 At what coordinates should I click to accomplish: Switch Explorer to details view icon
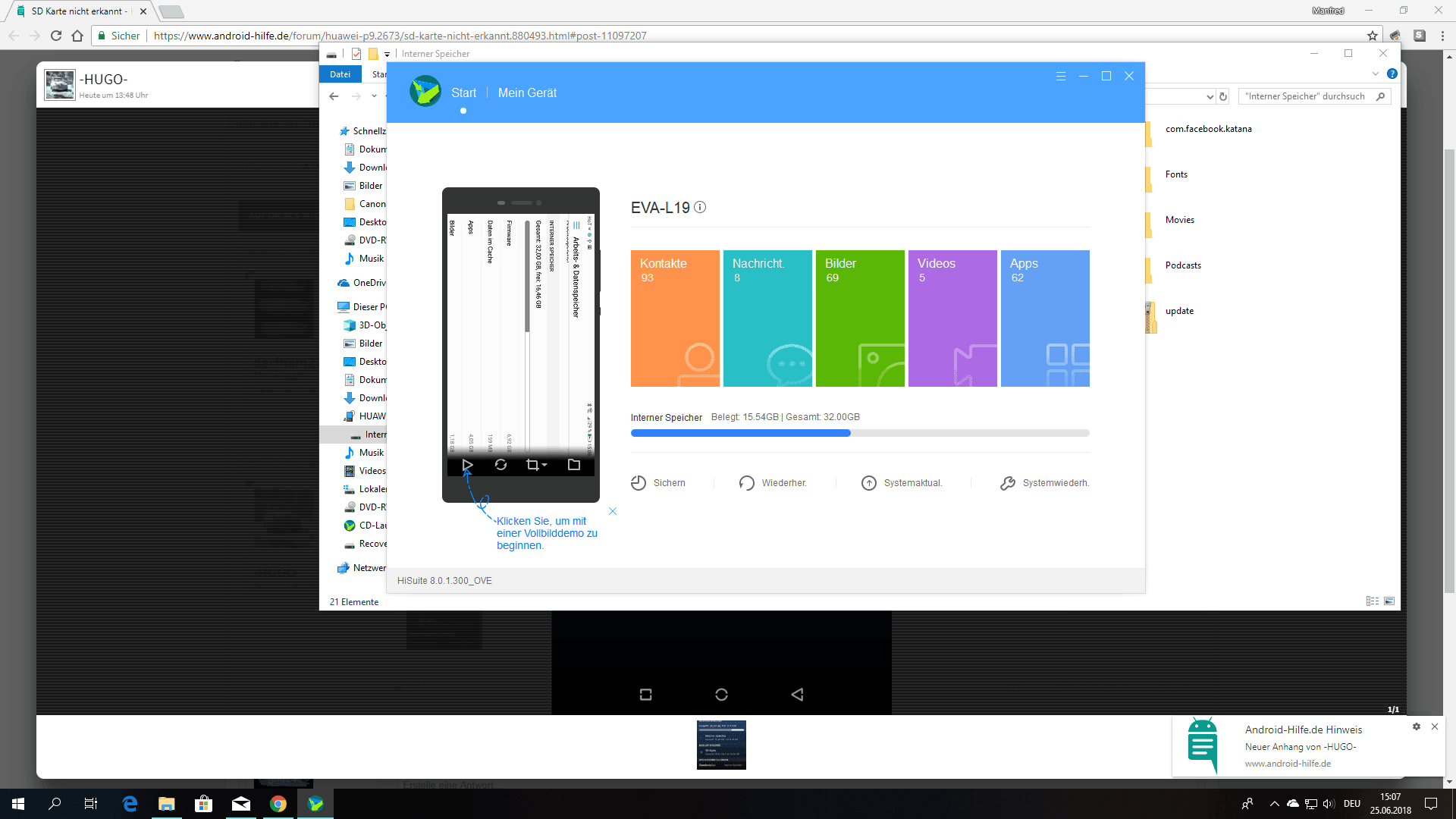point(1373,601)
